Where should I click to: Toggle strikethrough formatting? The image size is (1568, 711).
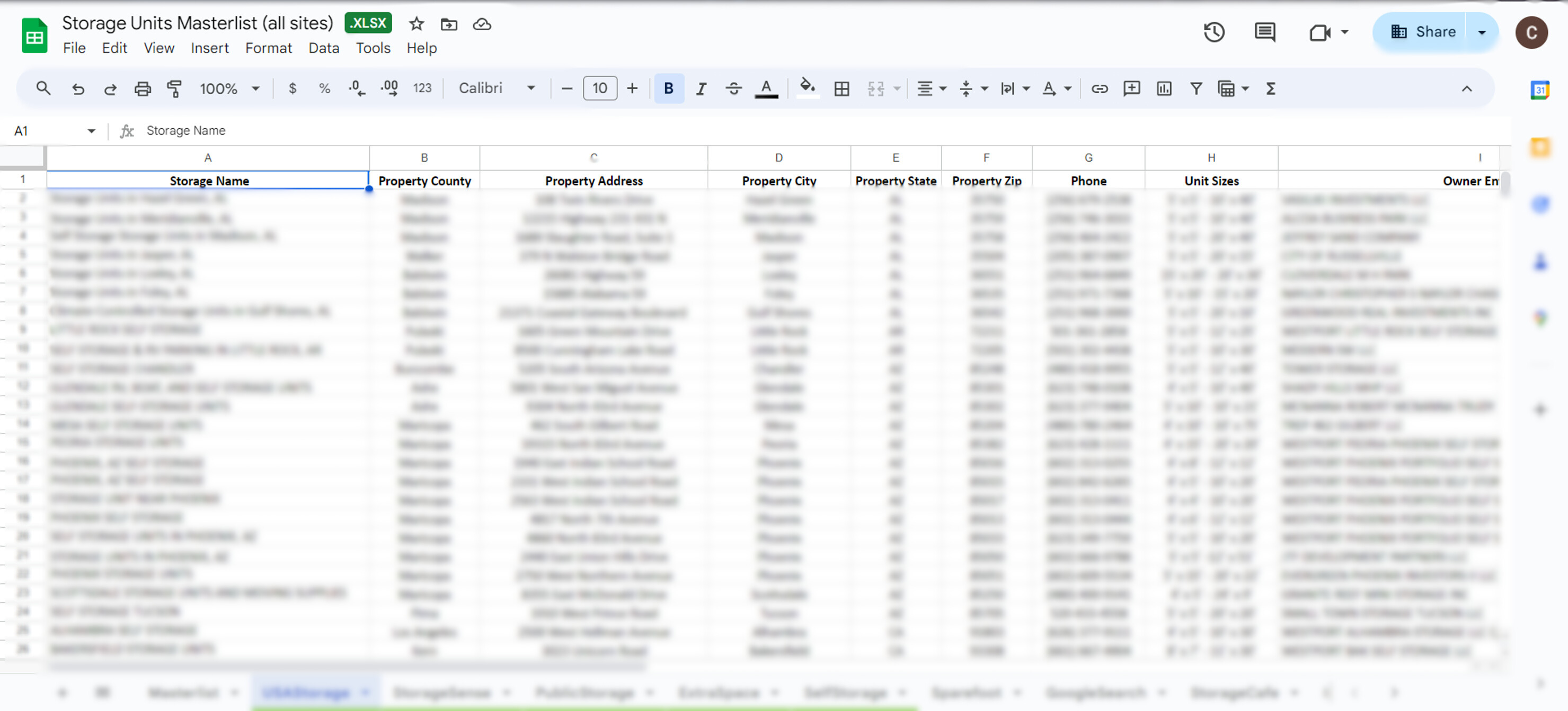733,89
